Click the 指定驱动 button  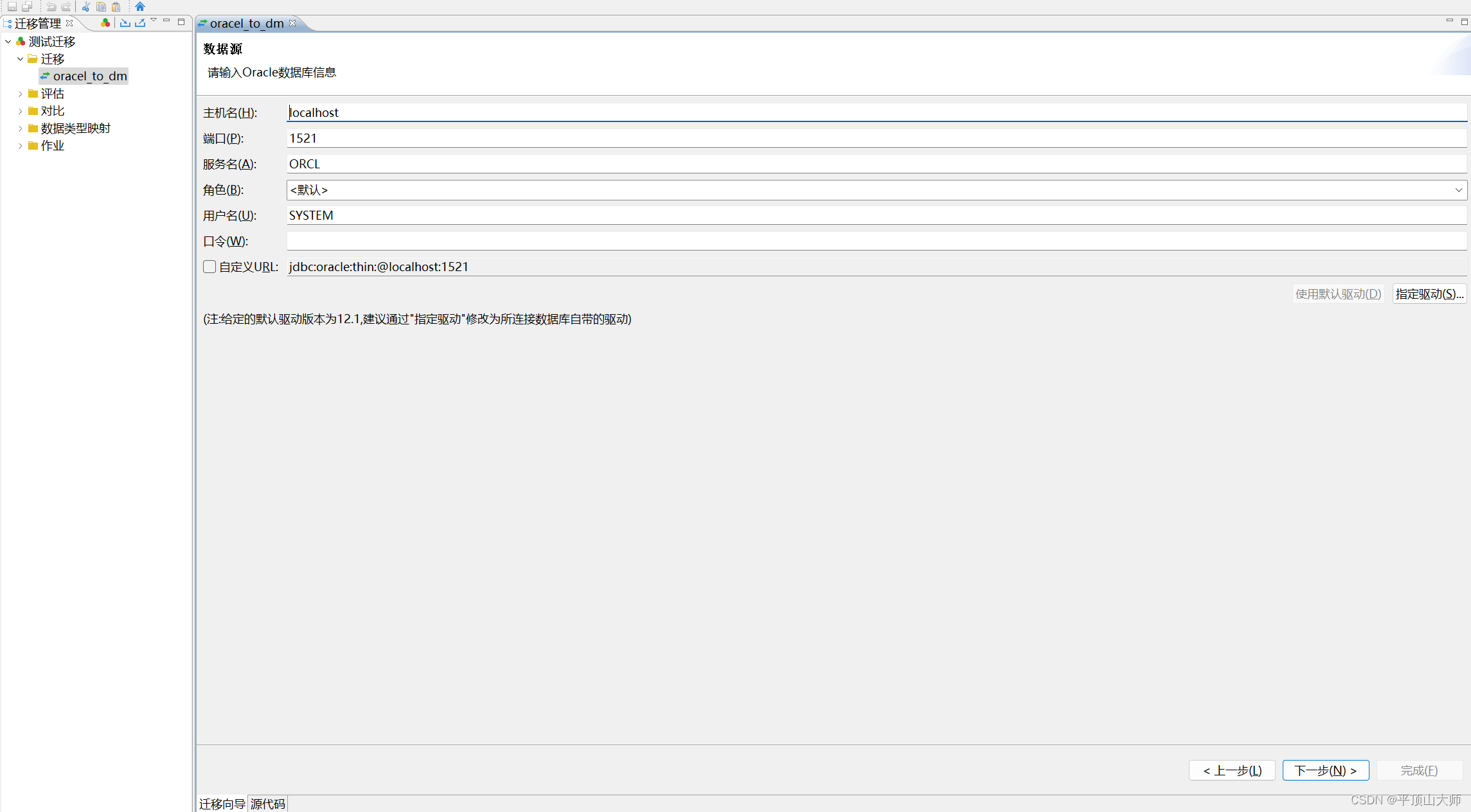tap(1429, 294)
